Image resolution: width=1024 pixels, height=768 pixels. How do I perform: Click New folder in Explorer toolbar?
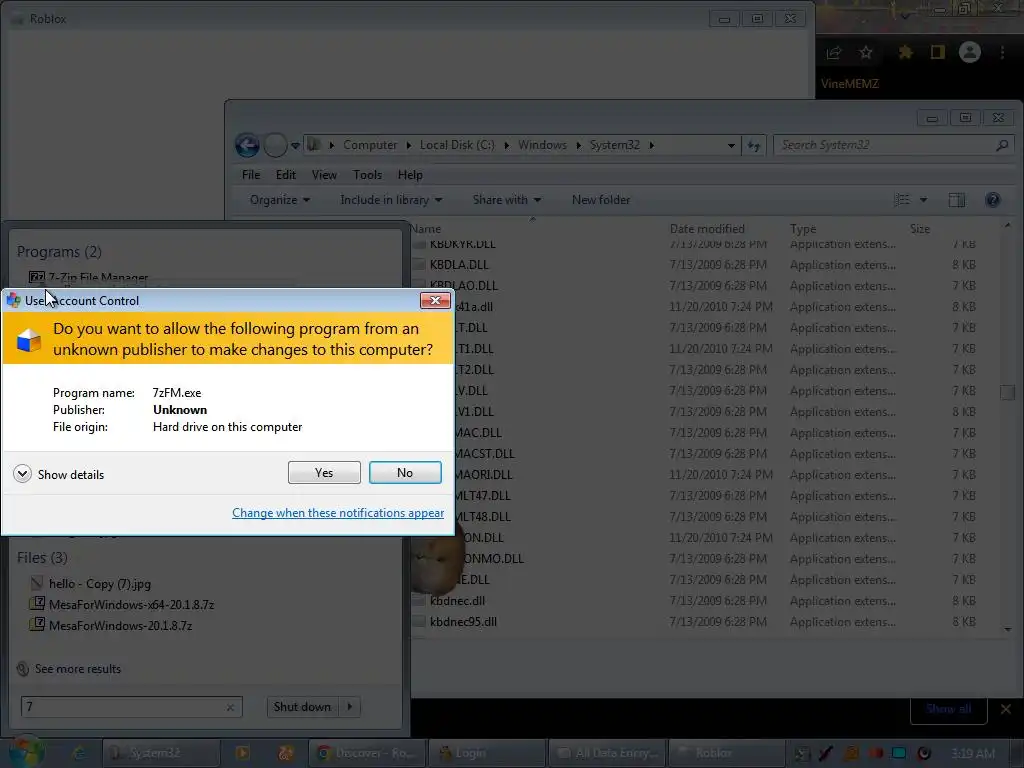(x=601, y=200)
